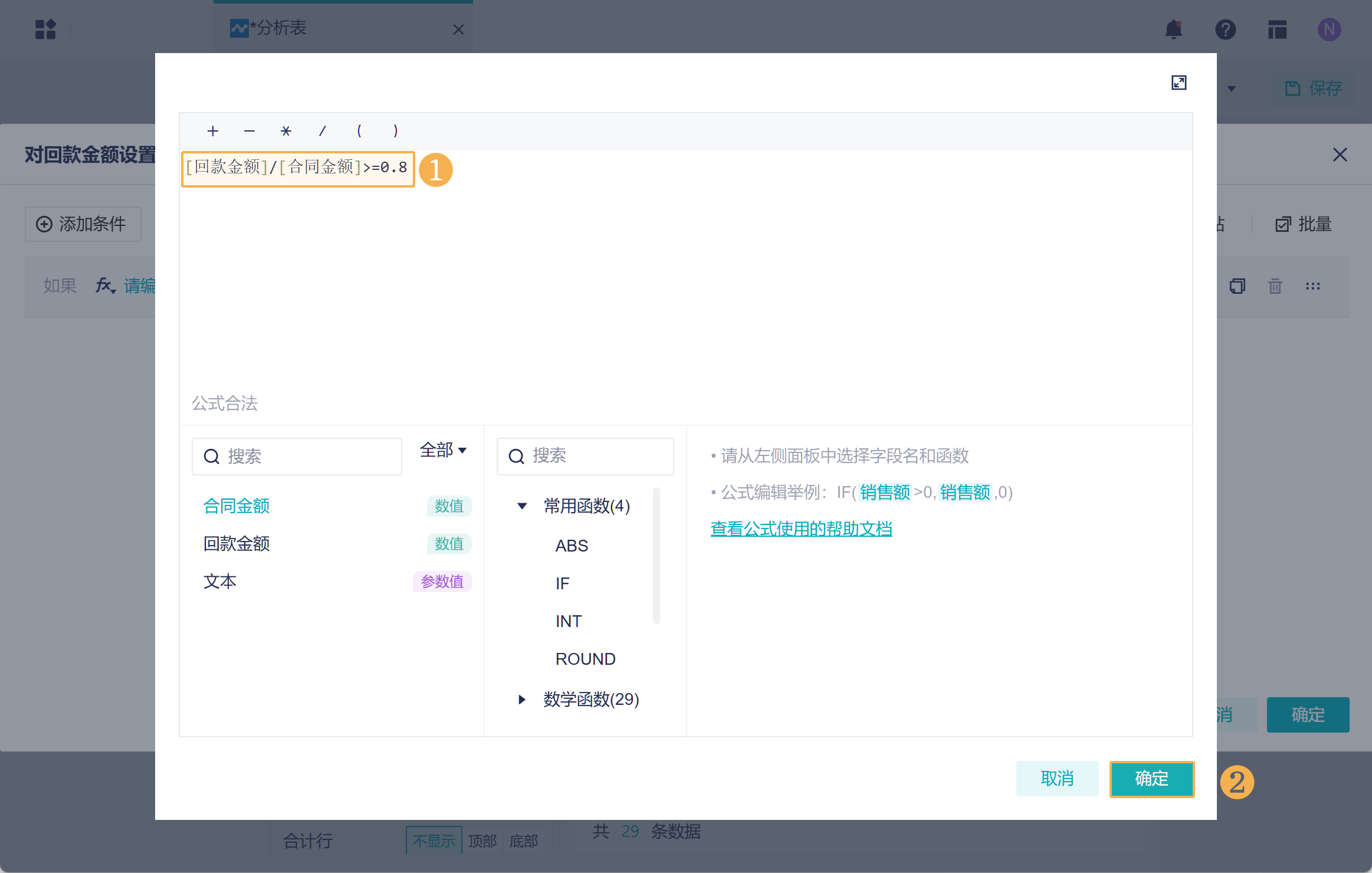Insert the plus operator symbol
1372x873 pixels.
tap(213, 131)
